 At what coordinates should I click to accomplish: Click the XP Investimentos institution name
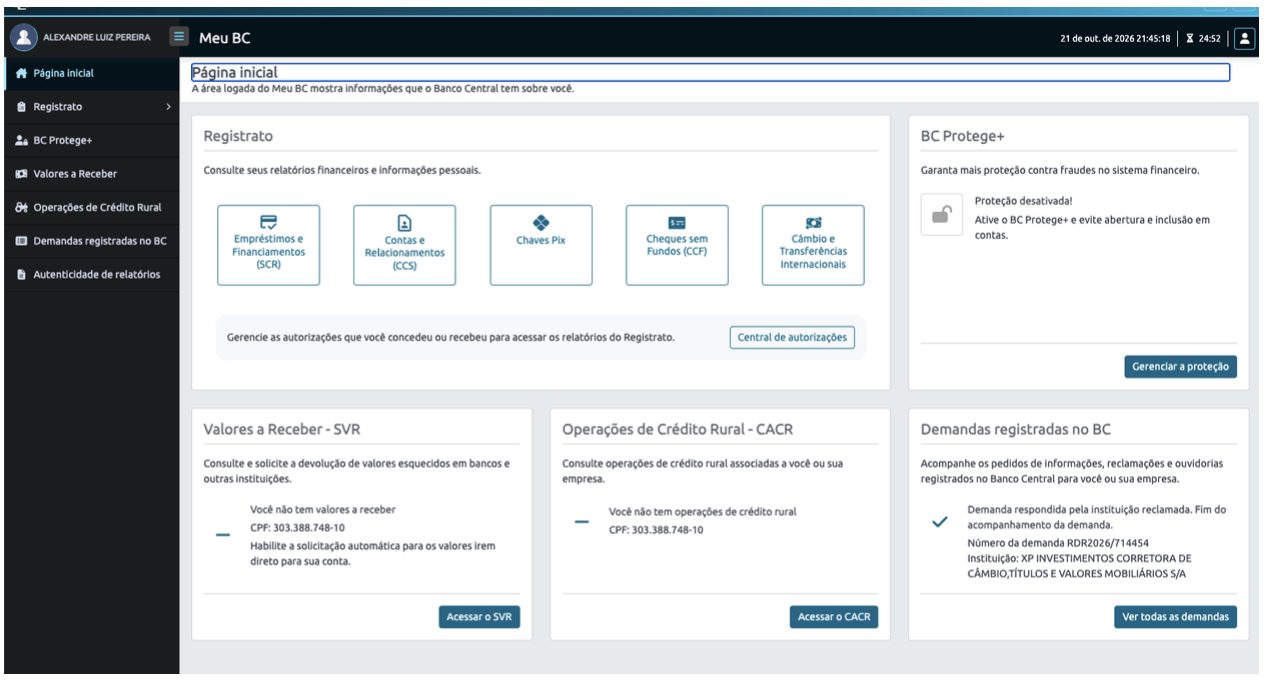1079,566
